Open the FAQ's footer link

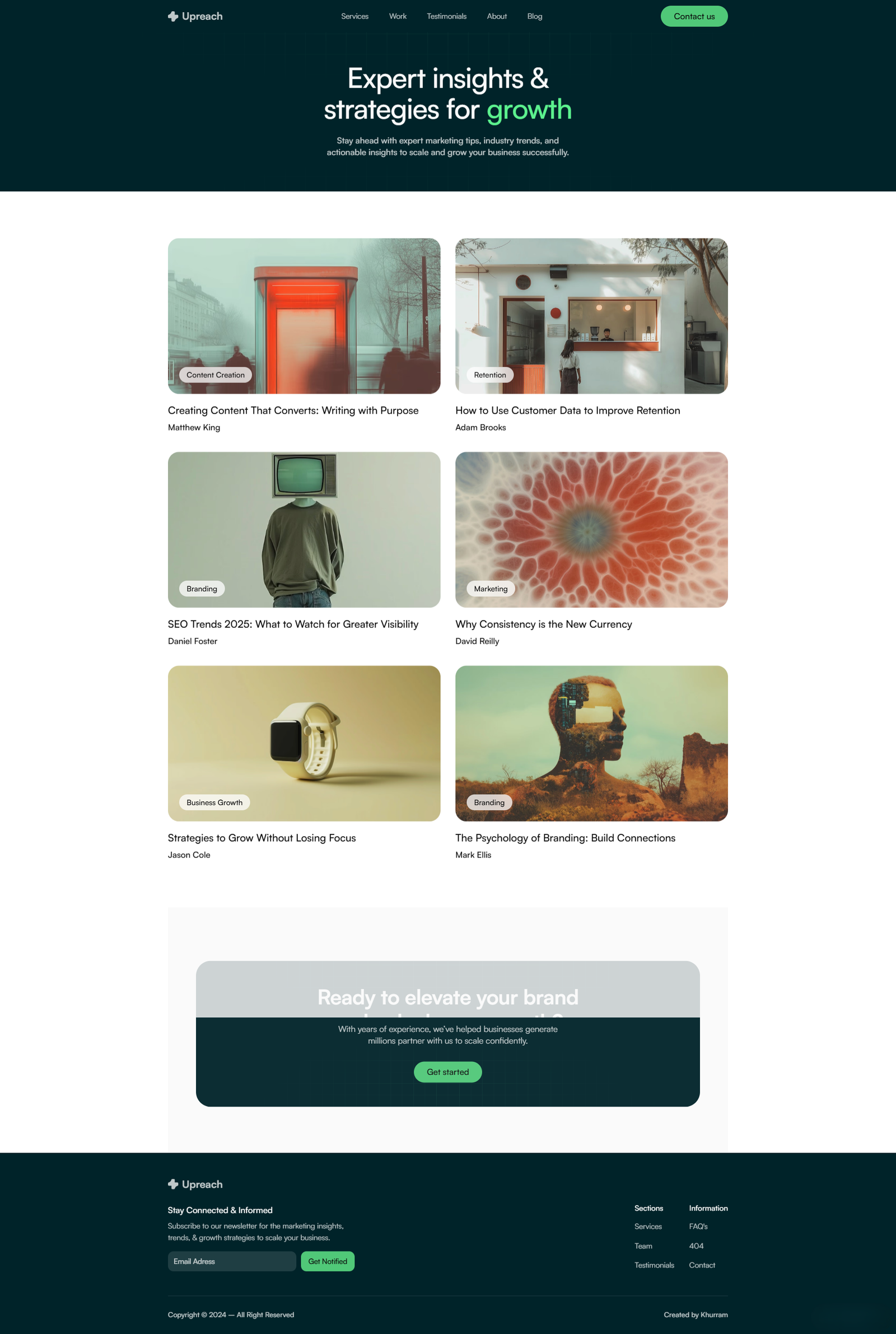coord(698,1226)
